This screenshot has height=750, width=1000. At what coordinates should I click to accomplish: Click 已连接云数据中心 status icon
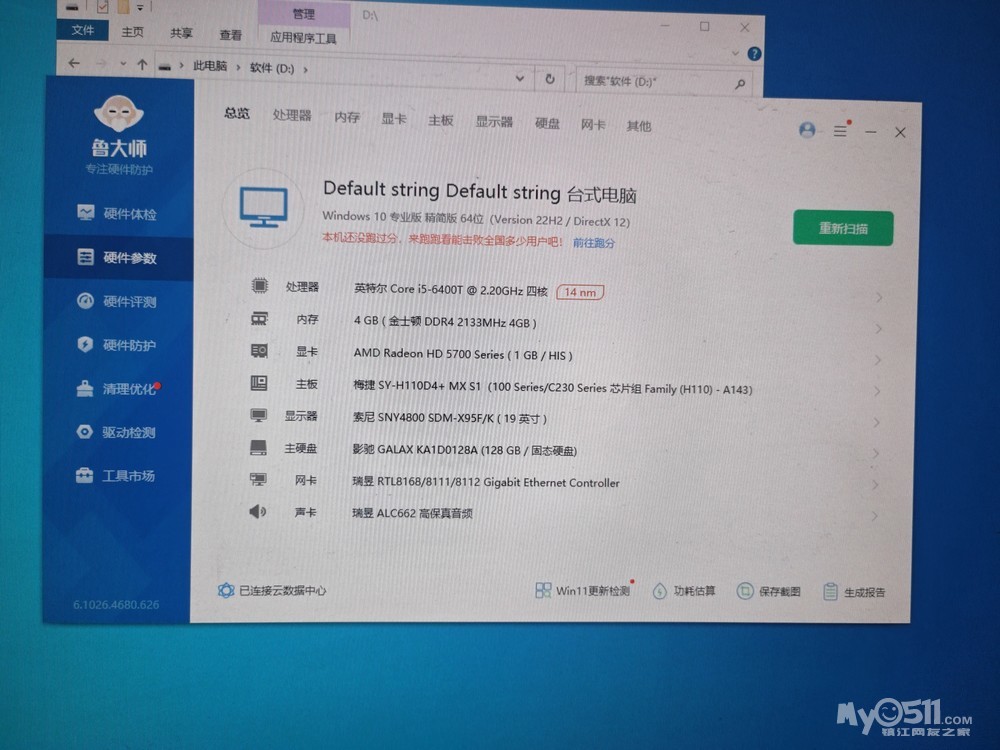coord(226,590)
